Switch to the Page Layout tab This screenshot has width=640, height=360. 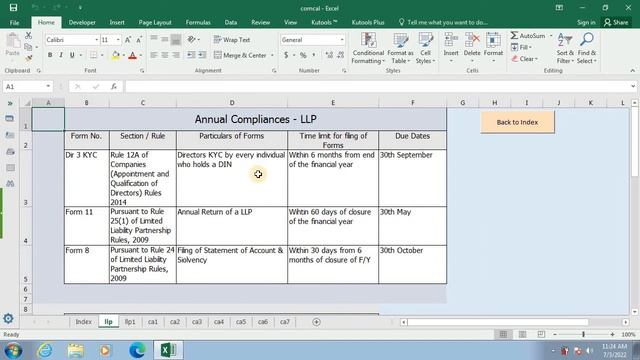[155, 22]
